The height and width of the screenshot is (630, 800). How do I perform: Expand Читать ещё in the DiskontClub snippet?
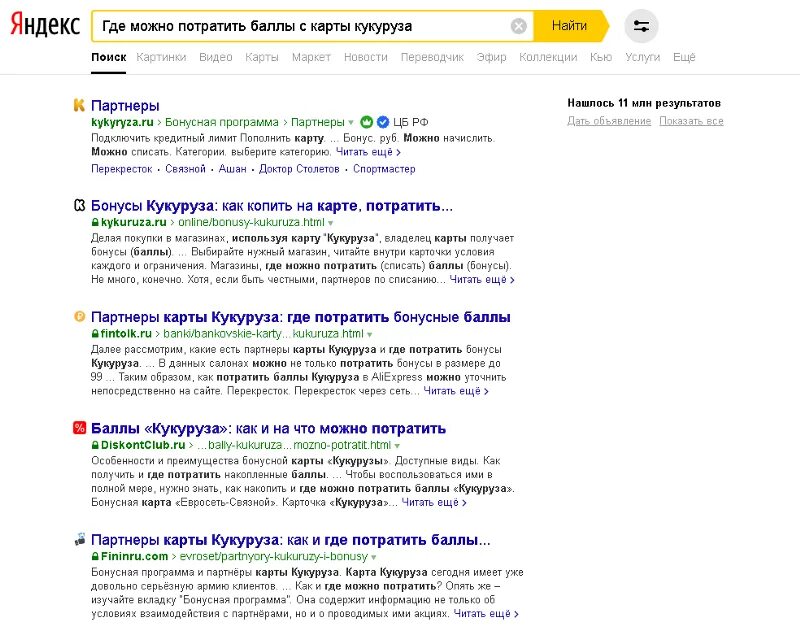[x=434, y=502]
